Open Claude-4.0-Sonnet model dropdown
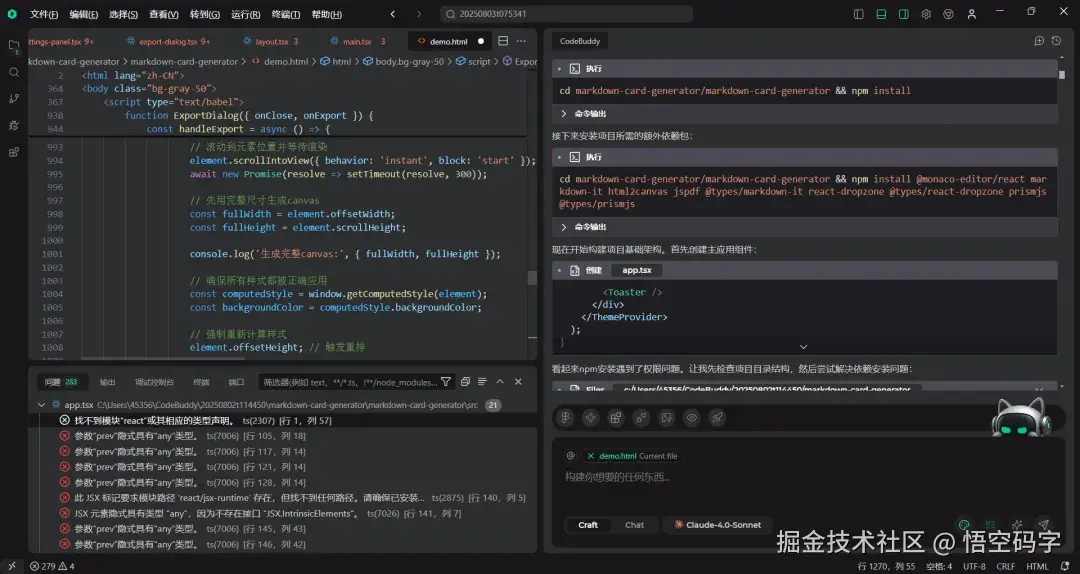 coord(717,525)
